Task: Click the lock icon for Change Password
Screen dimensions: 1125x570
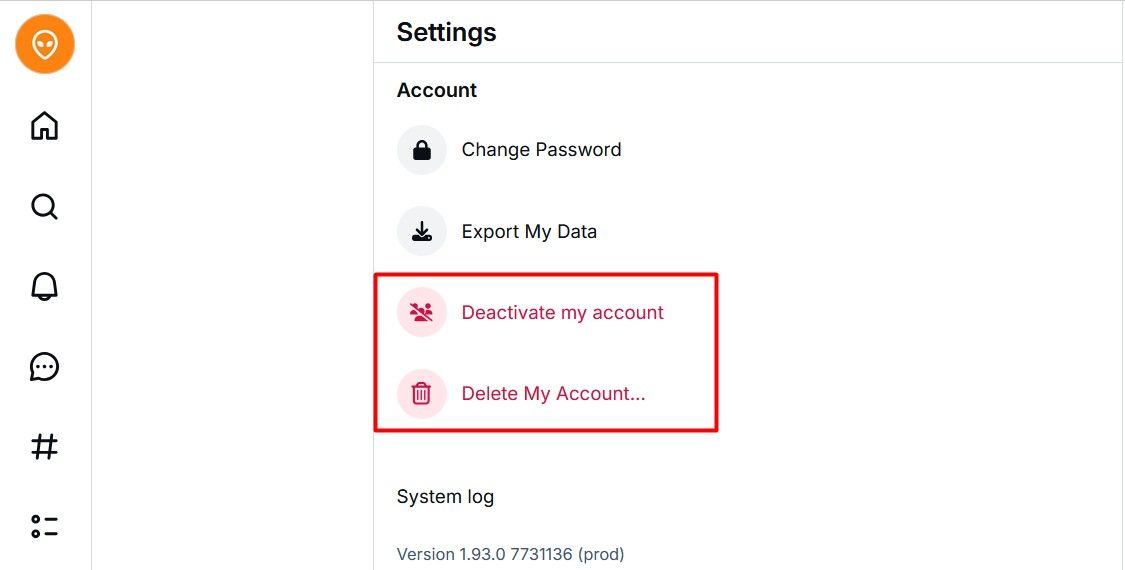Action: tap(422, 150)
